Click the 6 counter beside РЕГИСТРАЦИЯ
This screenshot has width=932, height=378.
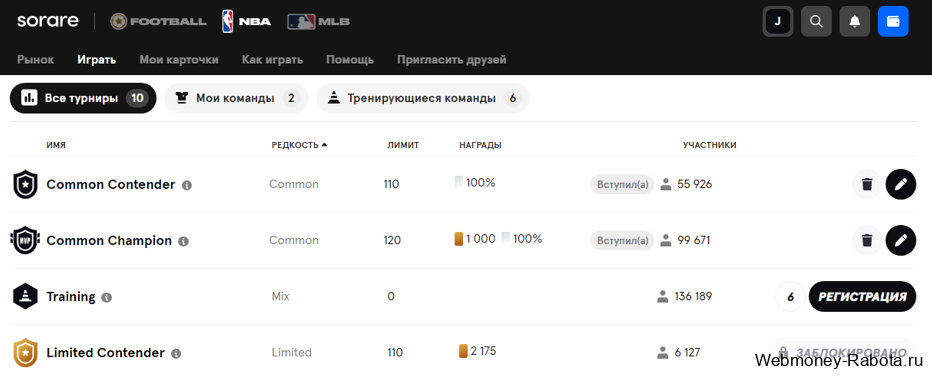(791, 297)
